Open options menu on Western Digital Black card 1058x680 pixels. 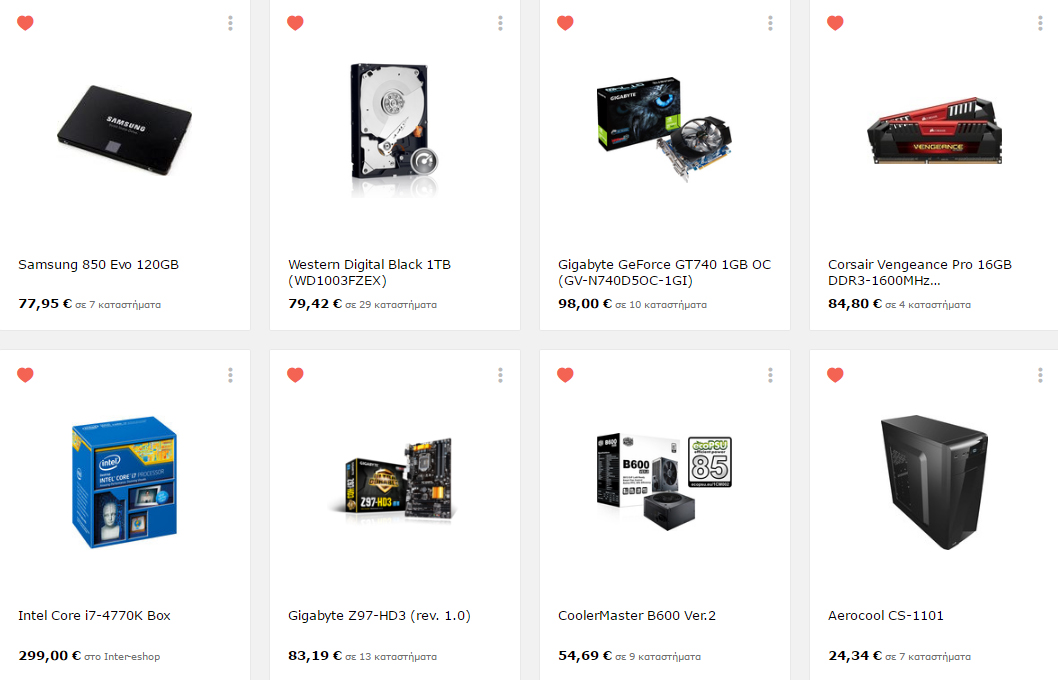500,24
